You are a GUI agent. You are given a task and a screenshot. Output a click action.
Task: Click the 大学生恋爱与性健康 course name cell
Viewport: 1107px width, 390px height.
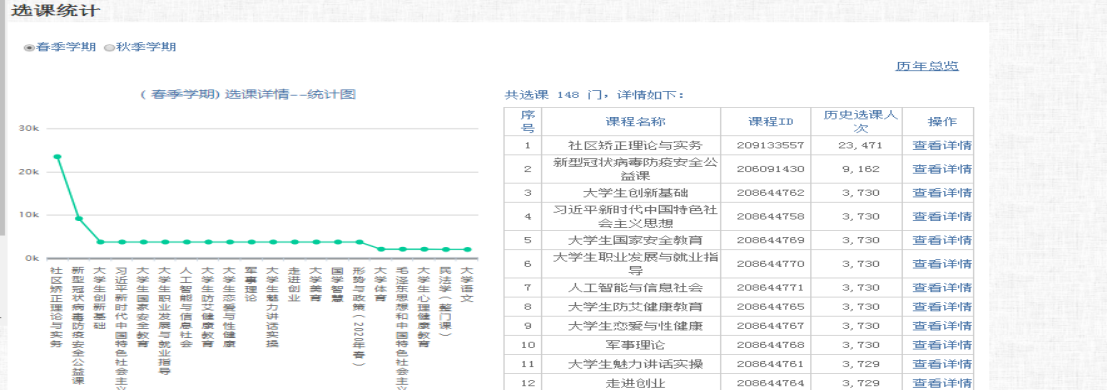pos(635,326)
